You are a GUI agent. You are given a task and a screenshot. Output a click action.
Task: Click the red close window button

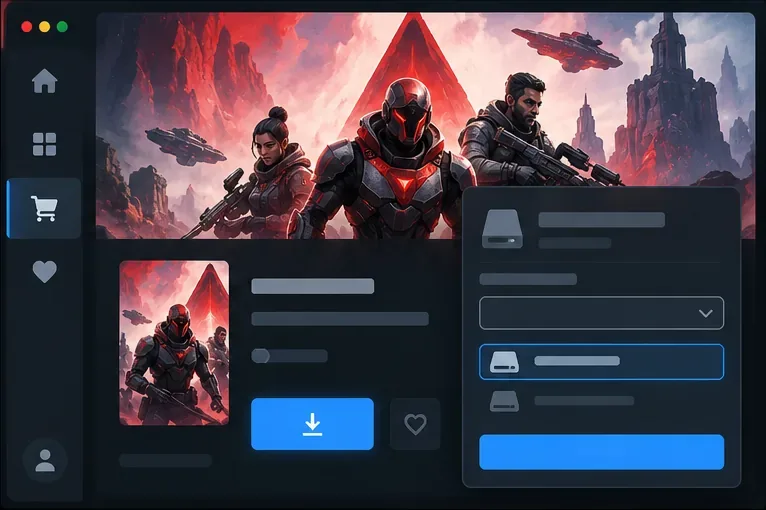point(27,26)
